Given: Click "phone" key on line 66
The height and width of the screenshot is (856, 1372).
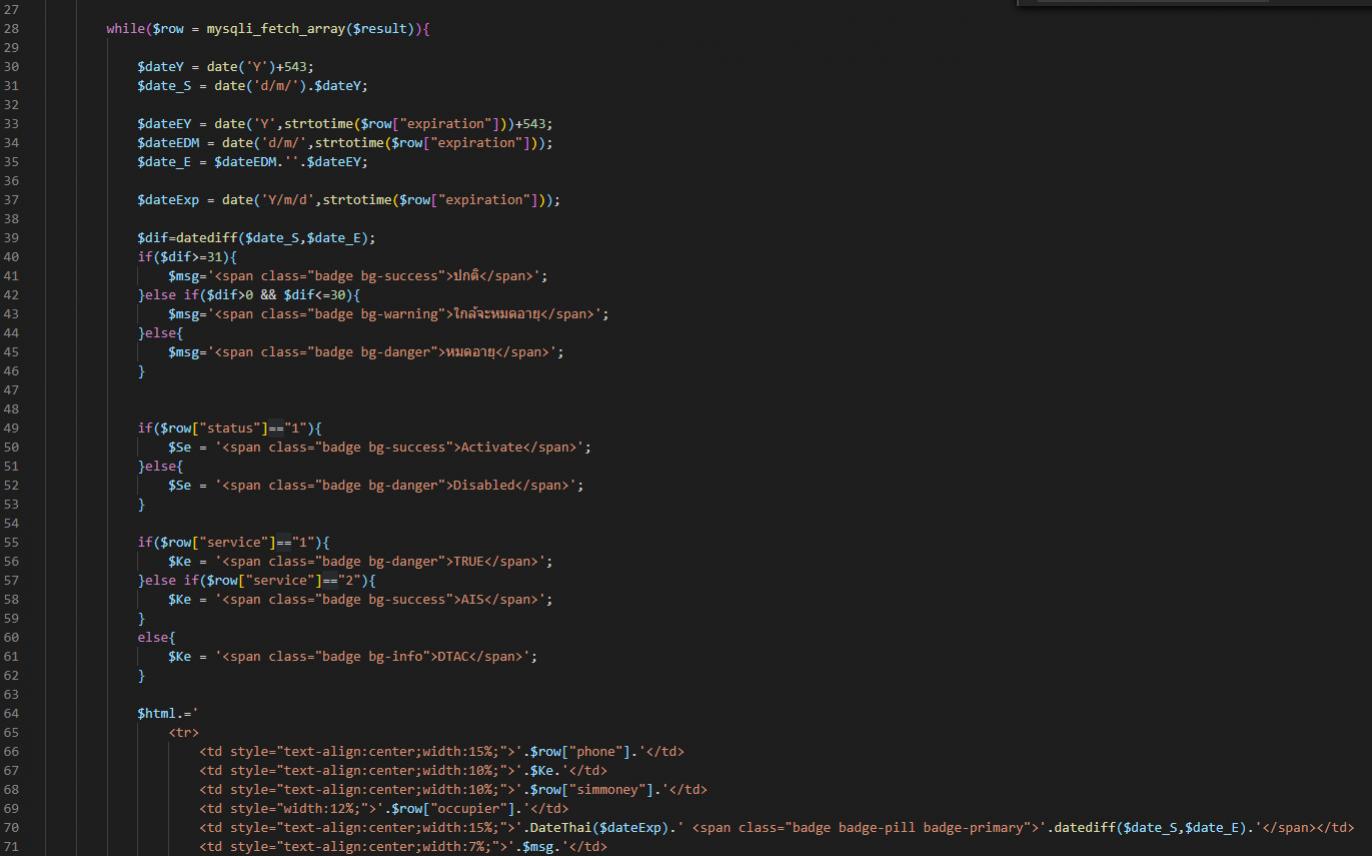Looking at the screenshot, I should click(598, 751).
